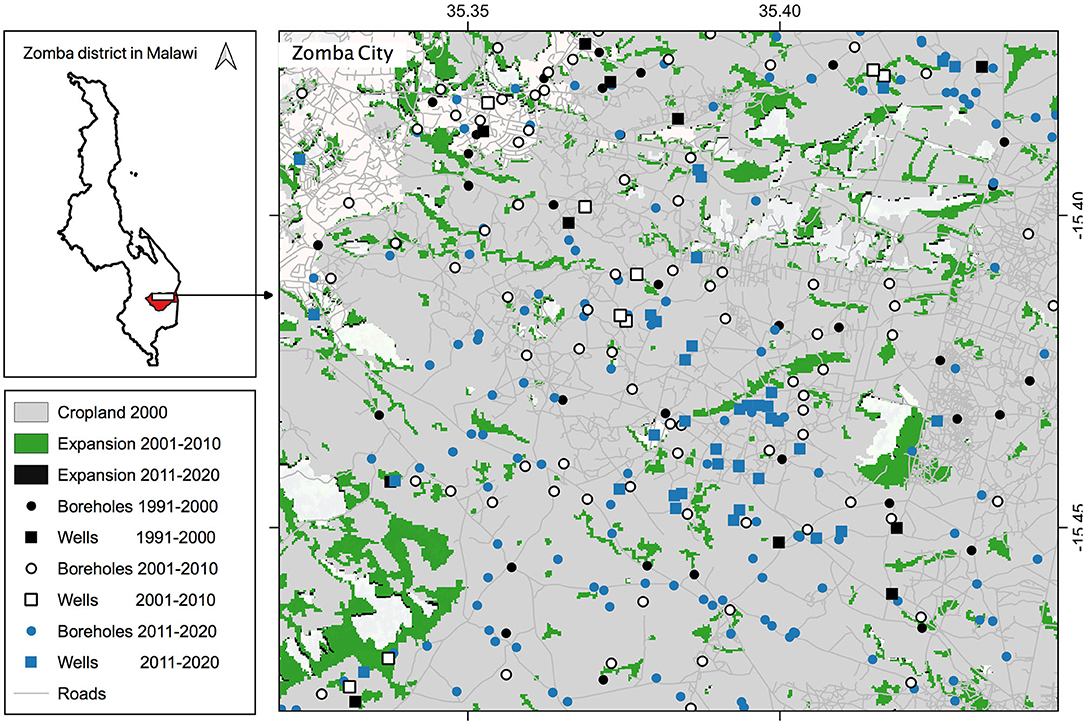Click the 'Zomba City' map label

tap(342, 53)
